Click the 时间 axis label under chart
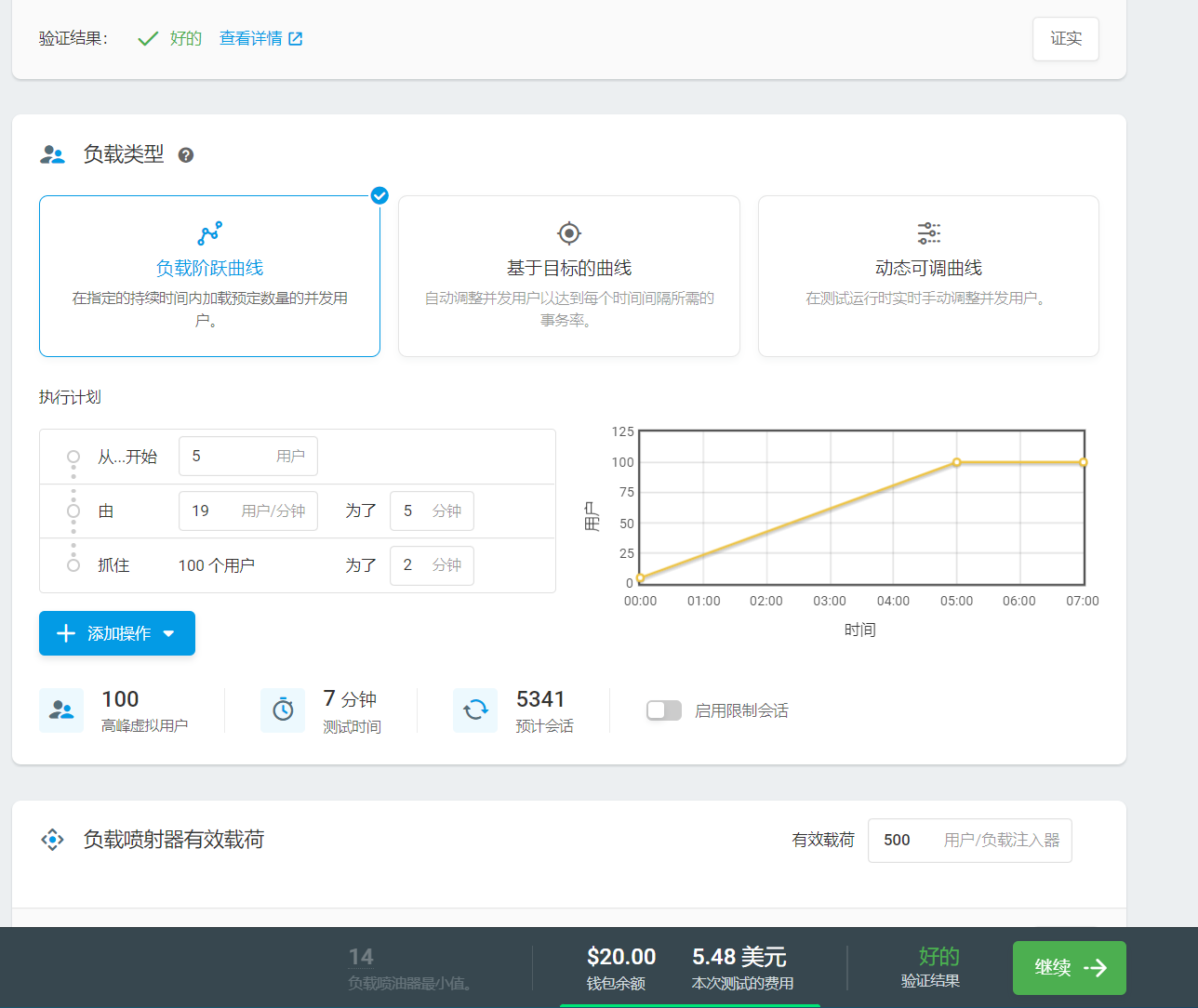The height and width of the screenshot is (1008, 1198). pyautogui.click(x=860, y=630)
